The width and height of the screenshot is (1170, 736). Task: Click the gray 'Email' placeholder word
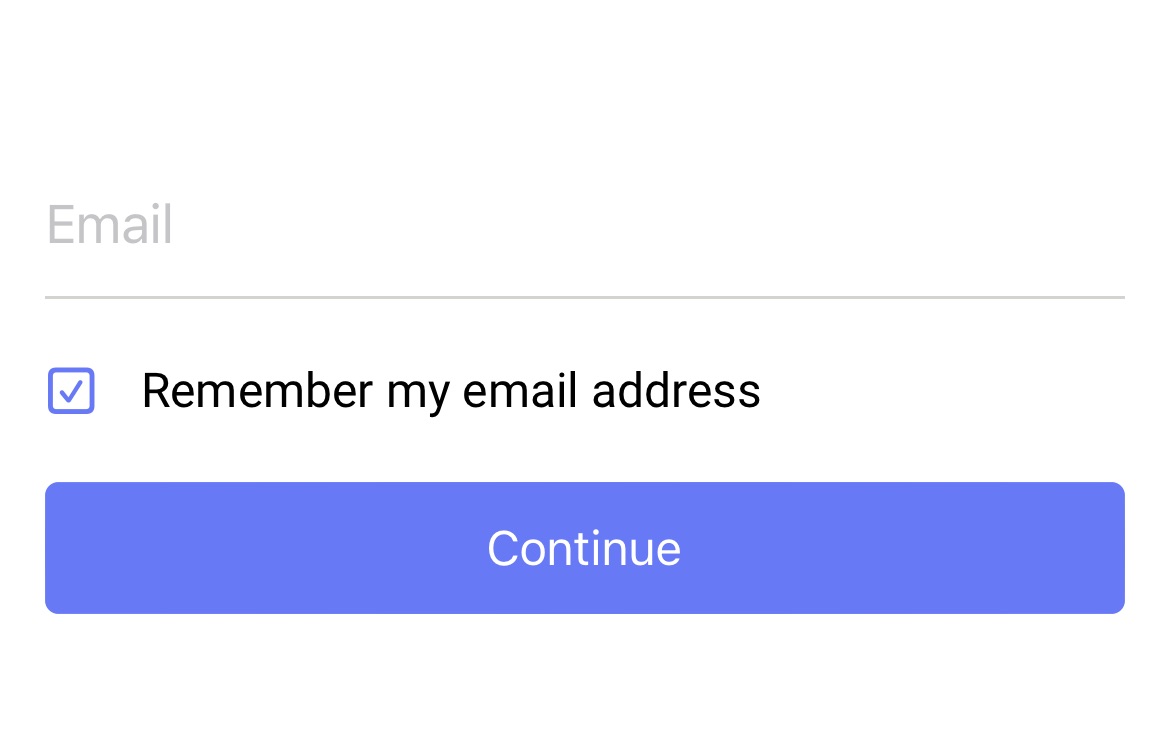pos(110,224)
